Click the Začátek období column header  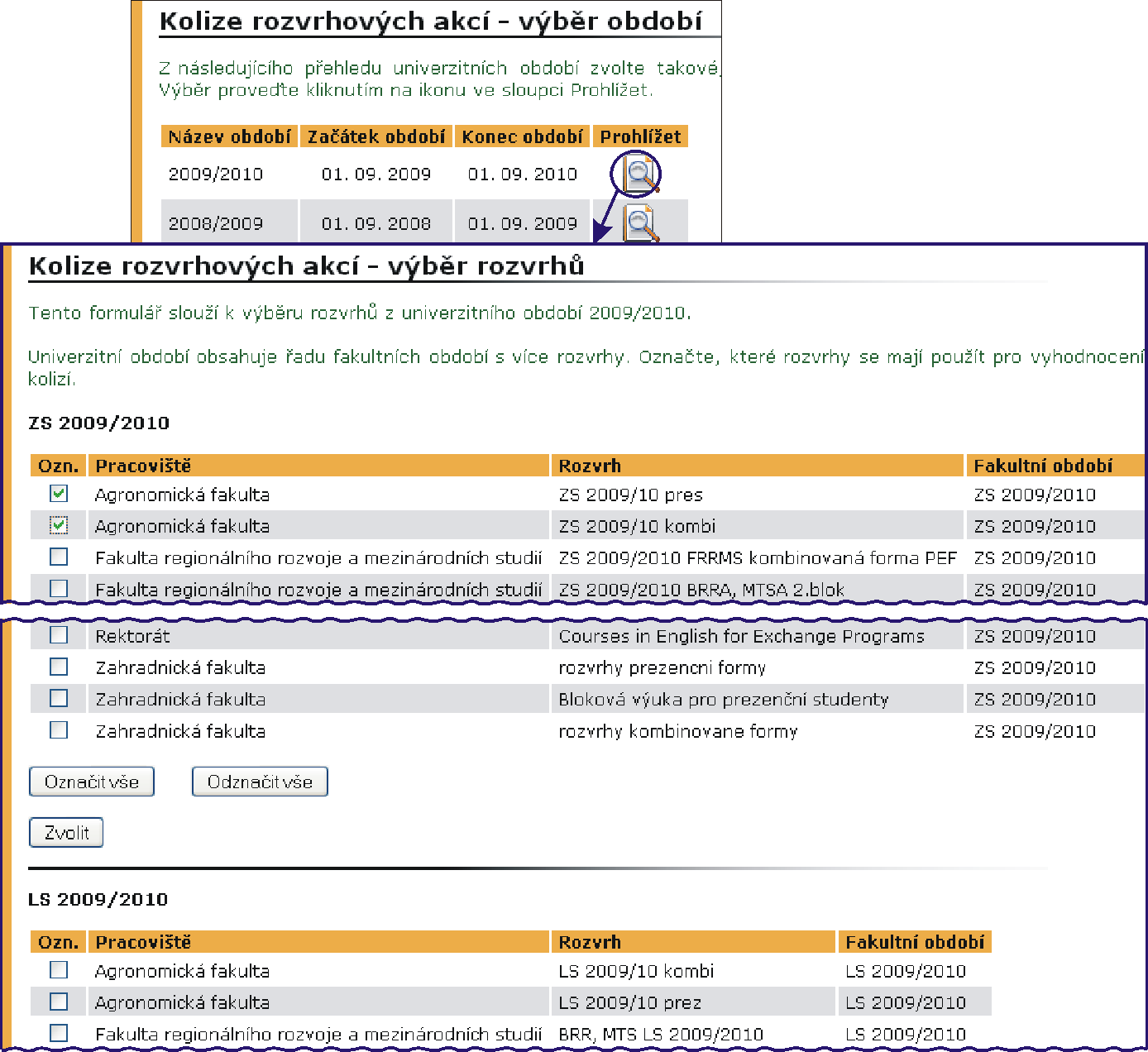click(x=376, y=136)
